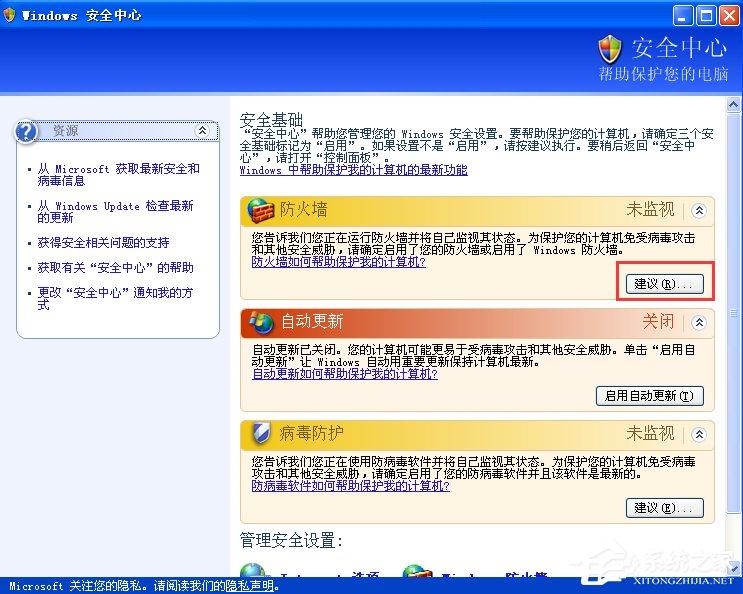Screen dimensions: 743x594
Task: Click the firewall brick wall icon
Action: click(262, 211)
